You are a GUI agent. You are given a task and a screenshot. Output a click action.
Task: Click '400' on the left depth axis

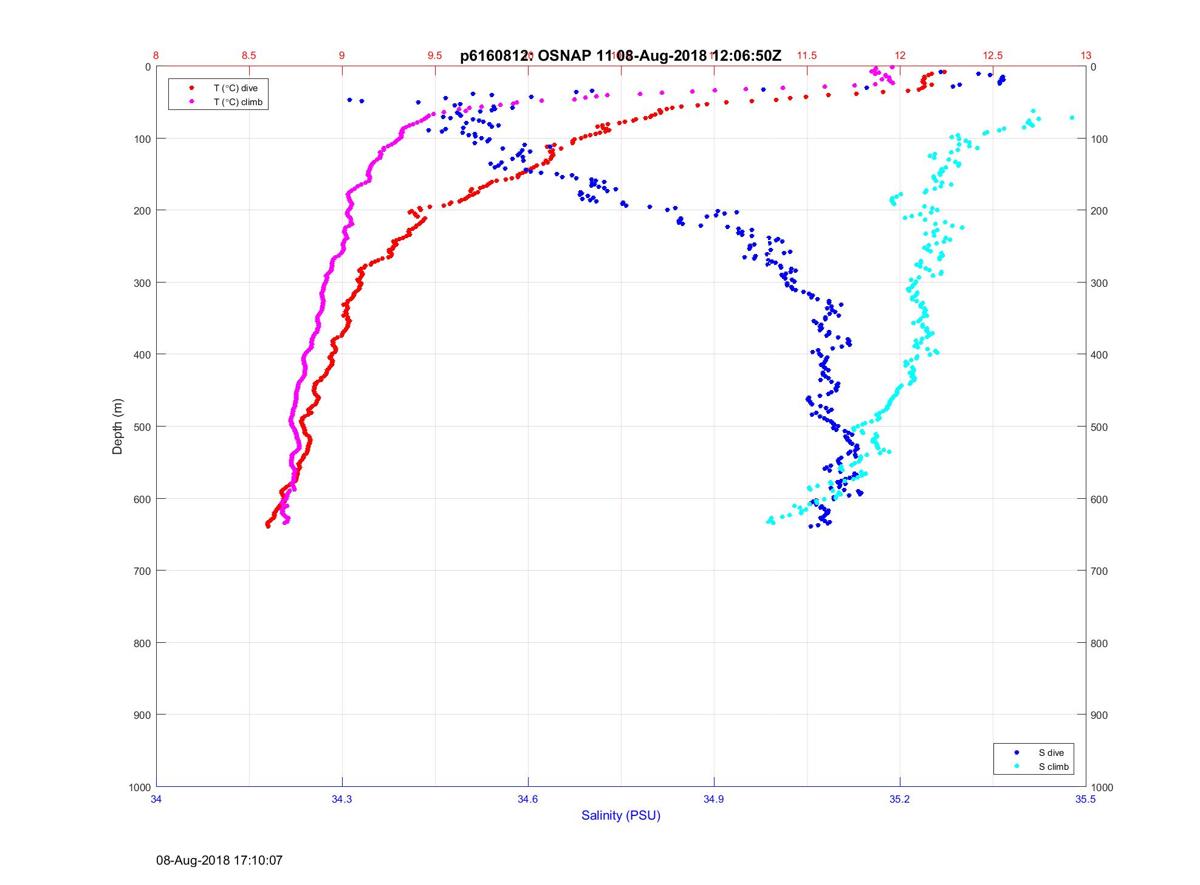pyautogui.click(x=142, y=355)
